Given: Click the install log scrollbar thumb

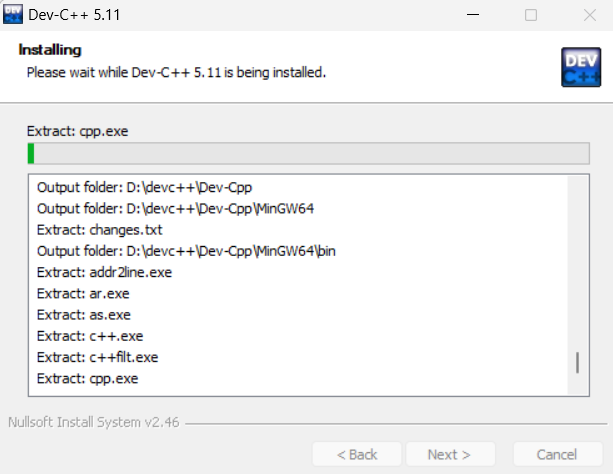Looking at the screenshot, I should pyautogui.click(x=577, y=363).
